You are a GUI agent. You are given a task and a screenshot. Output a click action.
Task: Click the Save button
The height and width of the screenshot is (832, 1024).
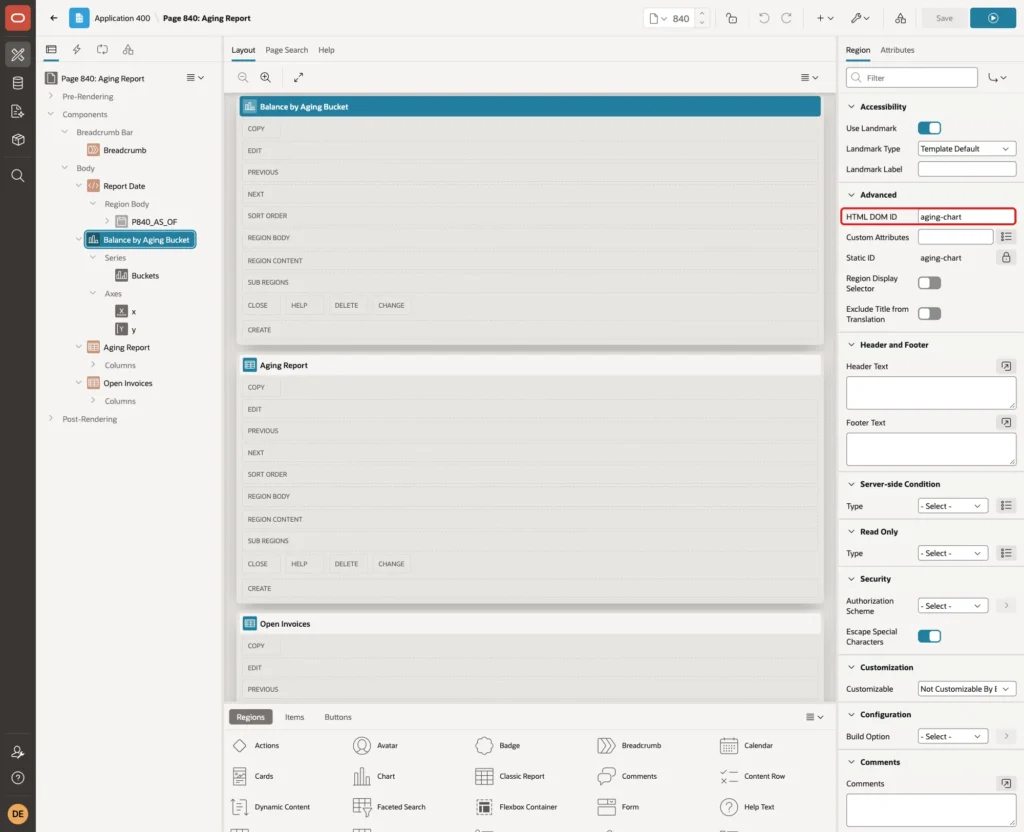coord(944,18)
